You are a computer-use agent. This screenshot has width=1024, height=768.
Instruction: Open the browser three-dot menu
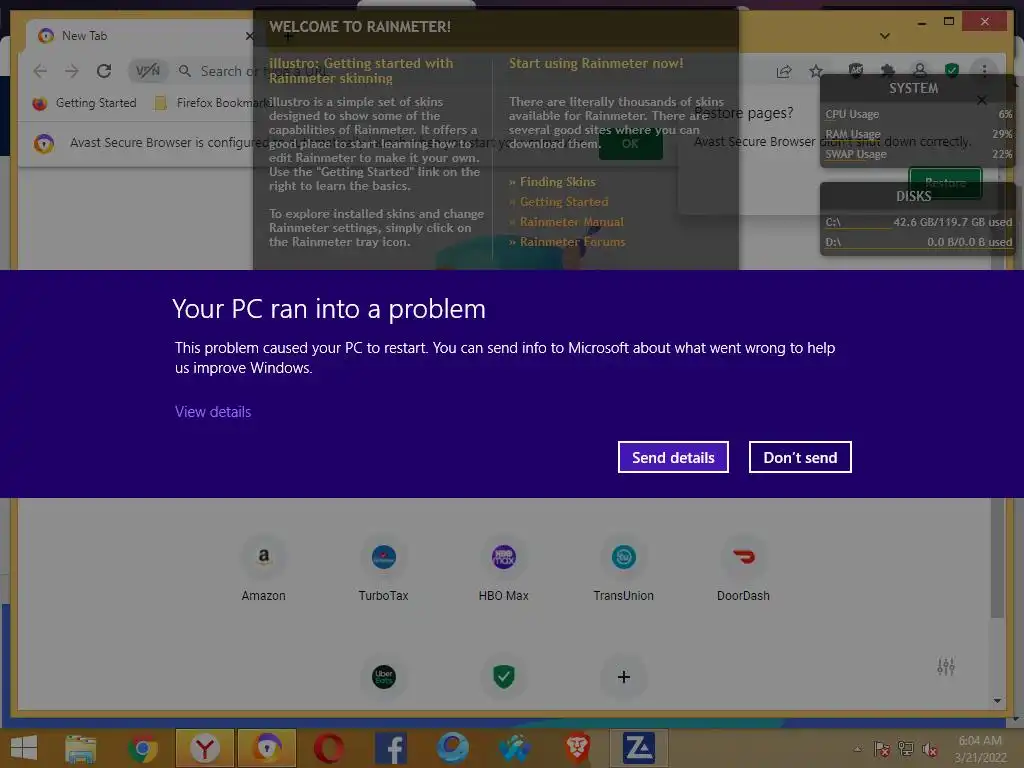pos(984,70)
